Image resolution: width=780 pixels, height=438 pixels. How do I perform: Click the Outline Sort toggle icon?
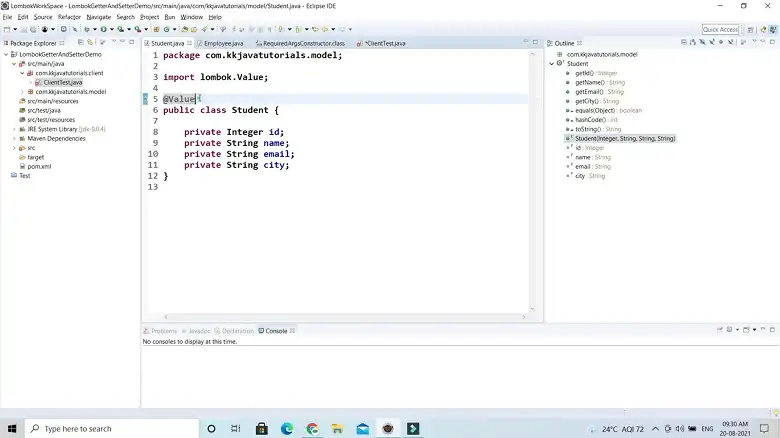(x=693, y=42)
